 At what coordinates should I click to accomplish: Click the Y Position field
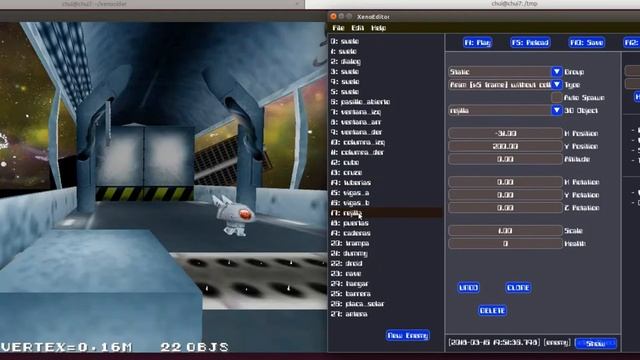pos(505,146)
